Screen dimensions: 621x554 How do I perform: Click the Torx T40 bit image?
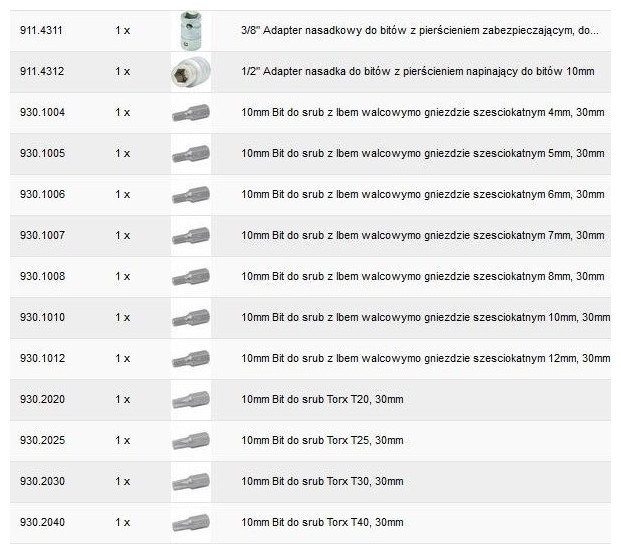click(190, 522)
